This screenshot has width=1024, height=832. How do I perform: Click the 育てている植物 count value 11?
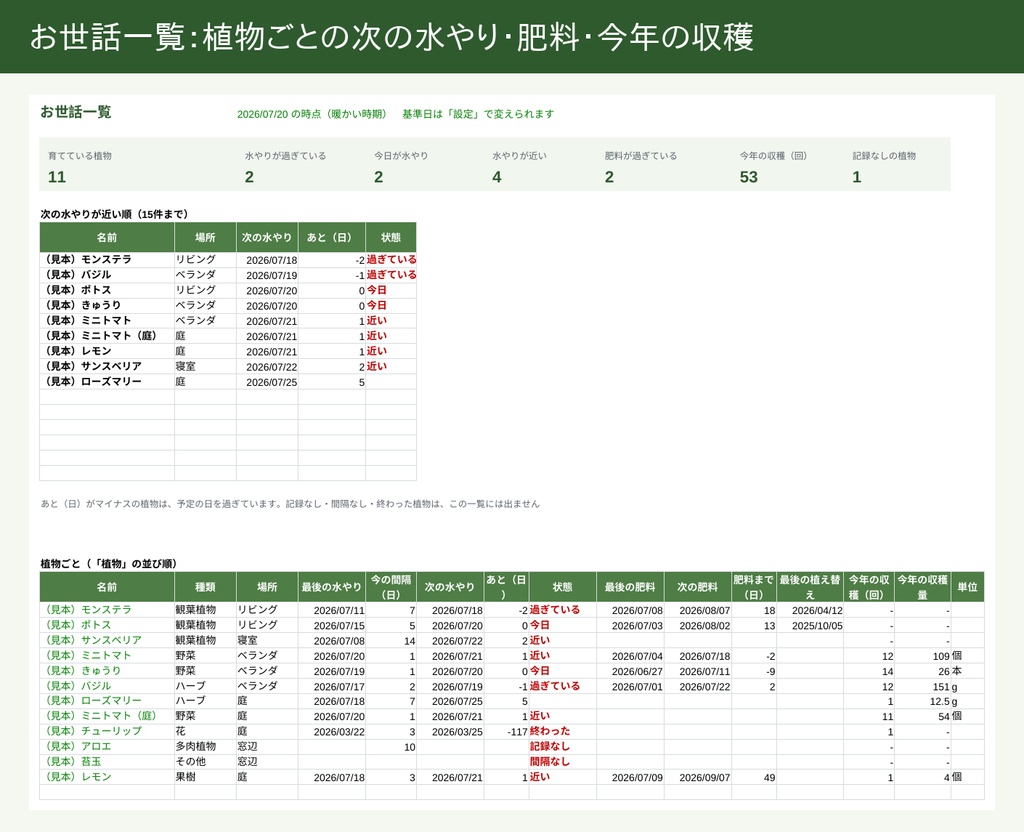(57, 177)
